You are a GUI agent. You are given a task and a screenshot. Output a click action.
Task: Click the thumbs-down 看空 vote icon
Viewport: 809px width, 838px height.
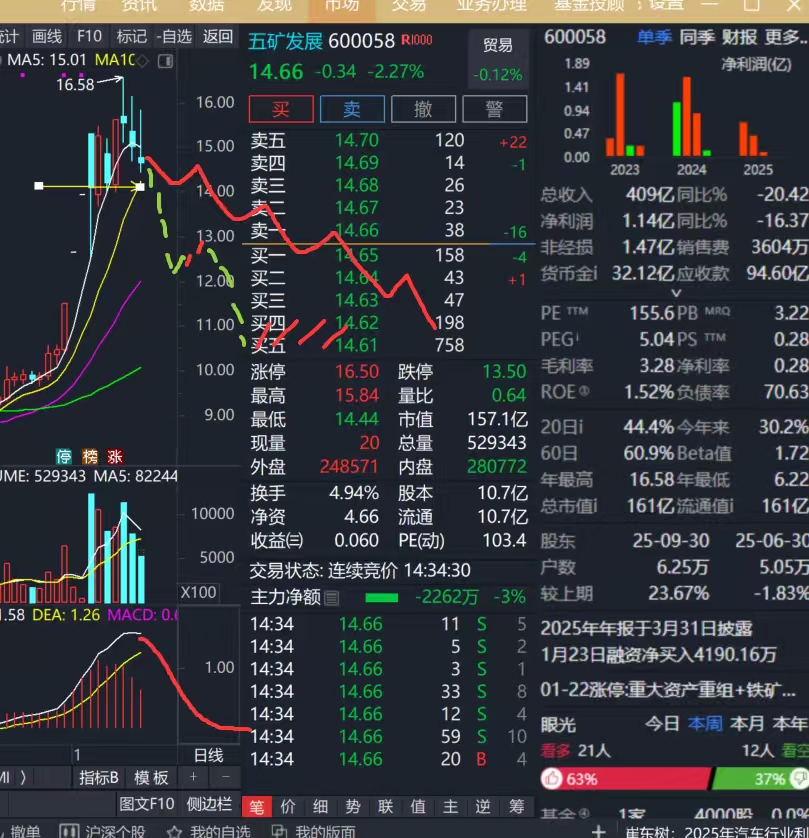tap(799, 779)
